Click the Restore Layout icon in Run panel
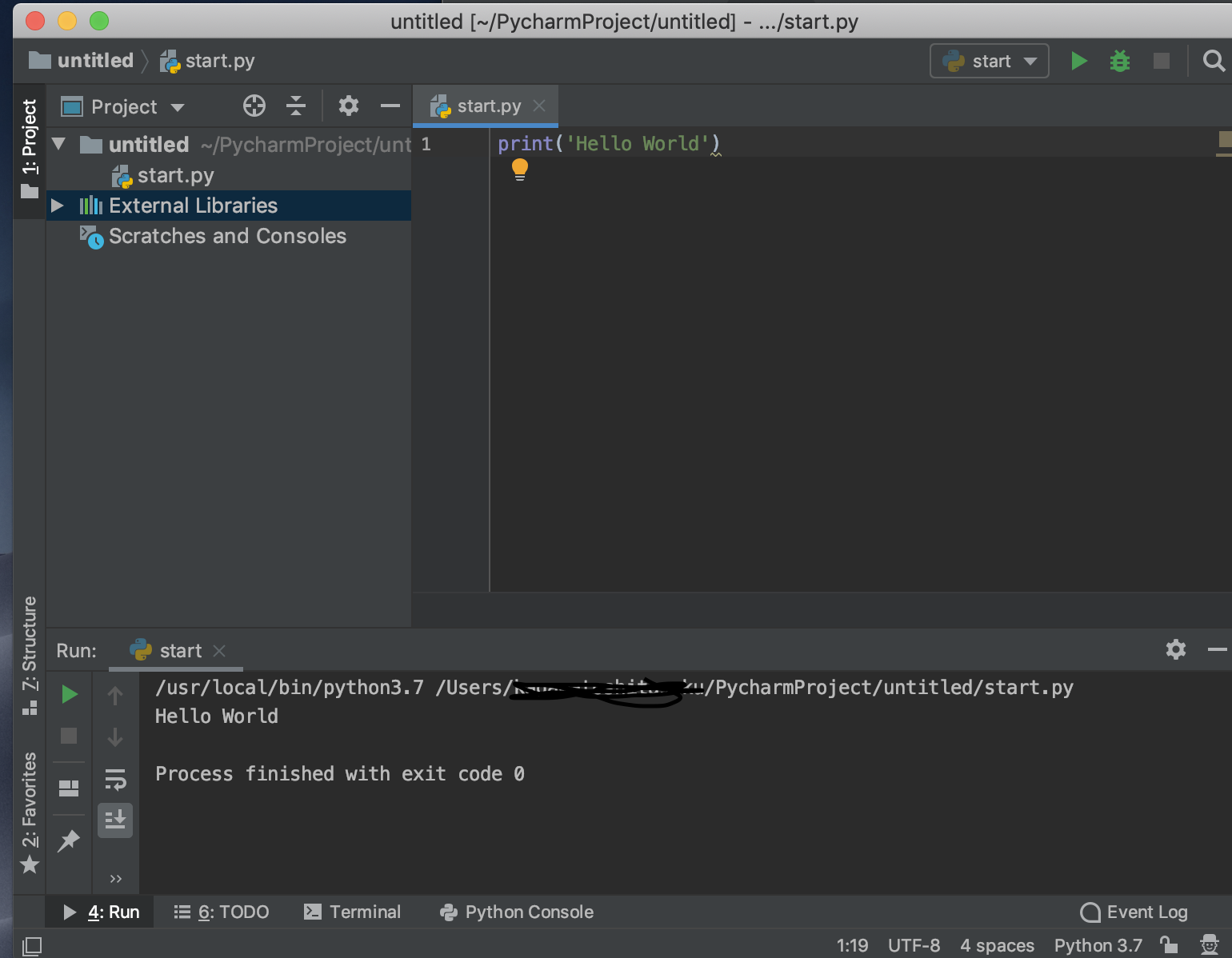Viewport: 1232px width, 958px height. [70, 788]
